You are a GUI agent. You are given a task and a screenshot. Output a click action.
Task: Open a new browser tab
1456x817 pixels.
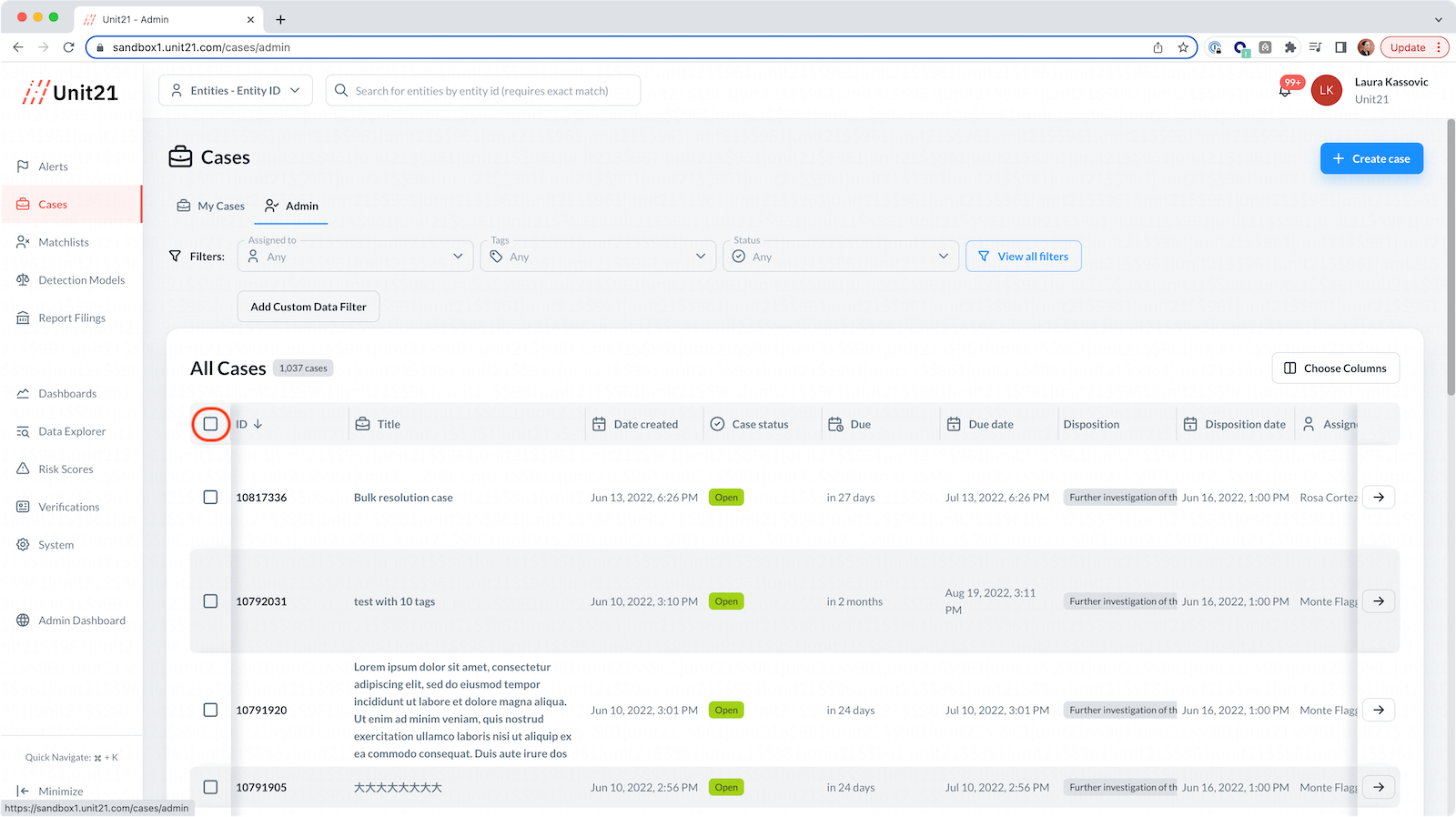click(x=280, y=19)
